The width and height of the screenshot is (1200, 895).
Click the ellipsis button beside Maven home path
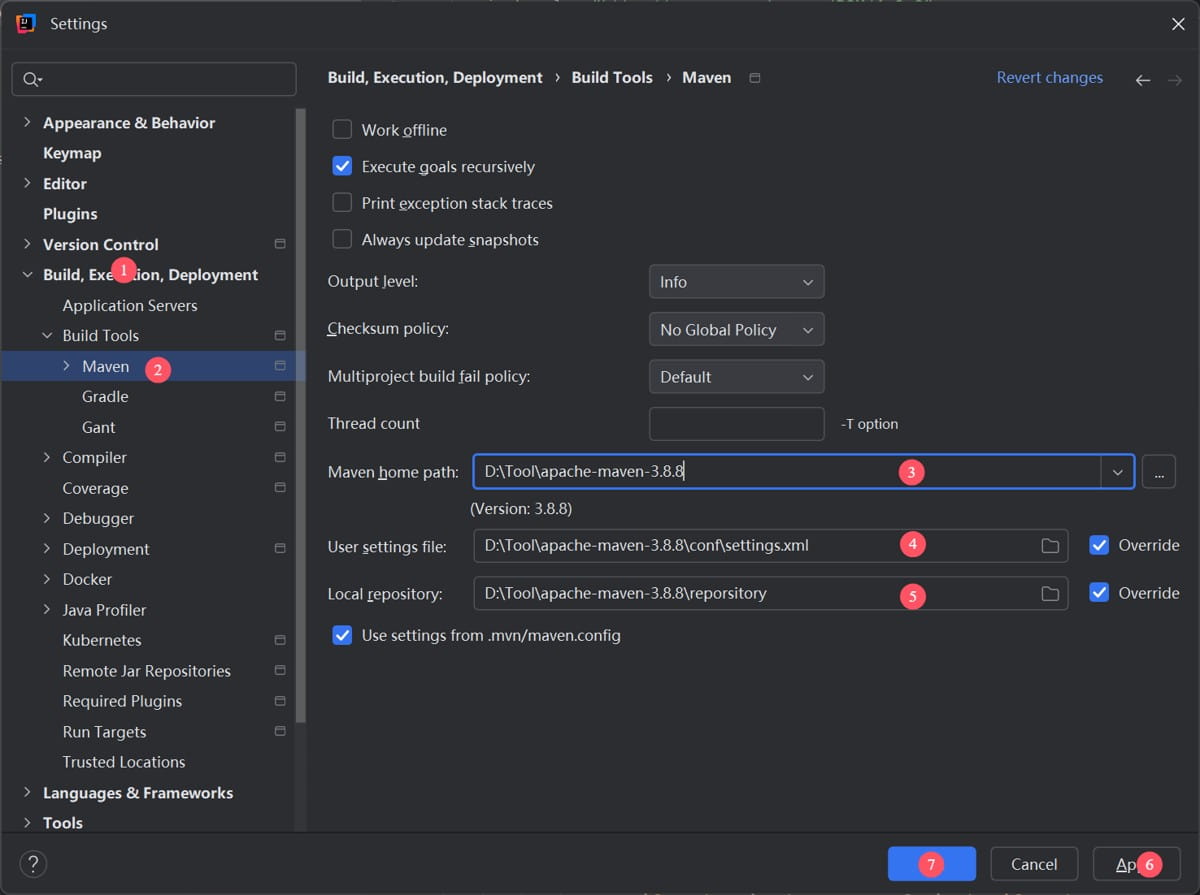(x=1158, y=472)
